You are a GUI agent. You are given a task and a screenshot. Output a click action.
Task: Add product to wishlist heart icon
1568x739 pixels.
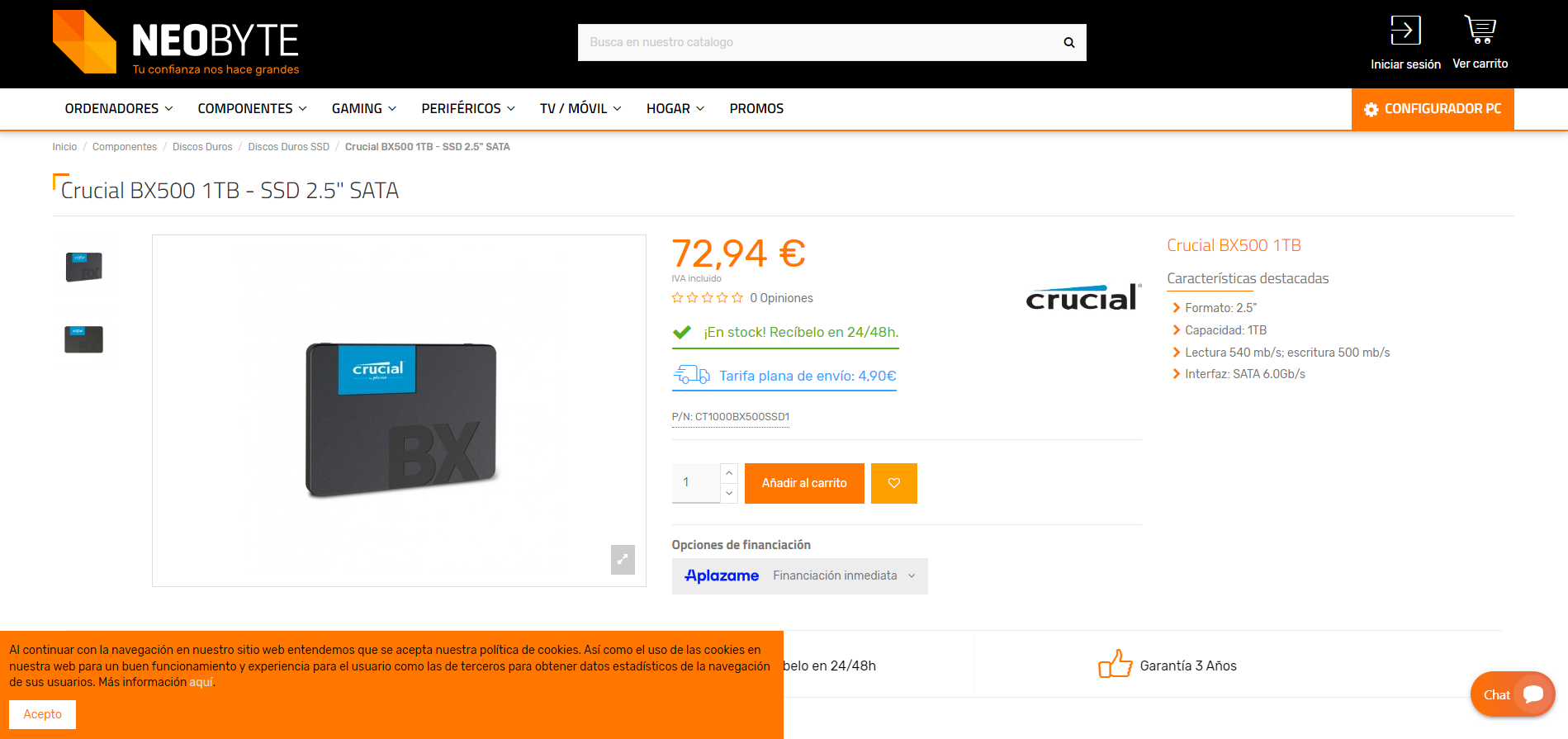click(894, 483)
